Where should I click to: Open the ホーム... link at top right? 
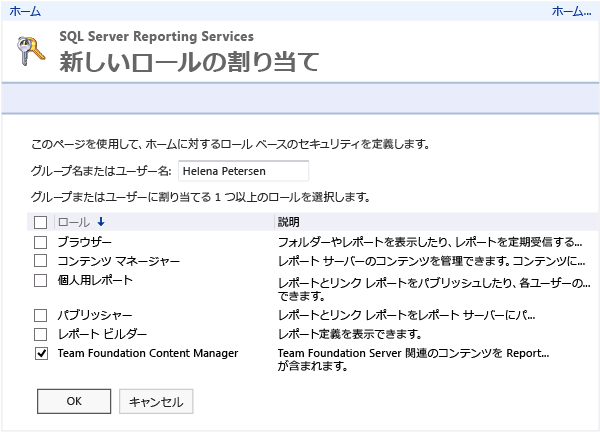[571, 11]
